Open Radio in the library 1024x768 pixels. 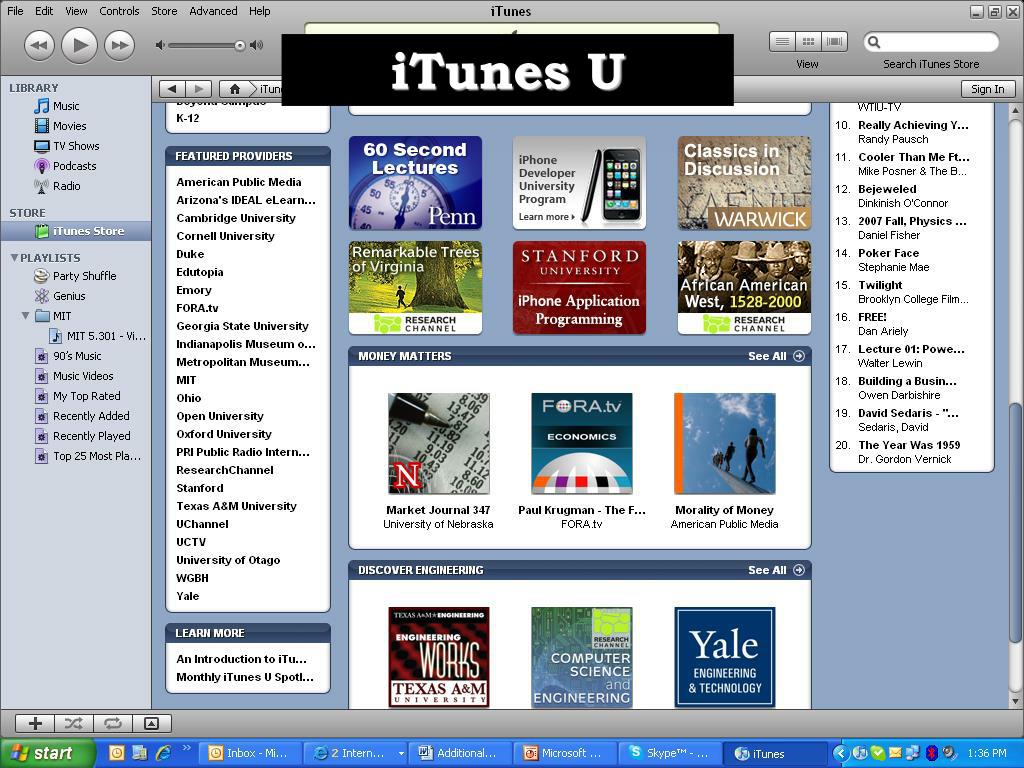pyautogui.click(x=67, y=186)
